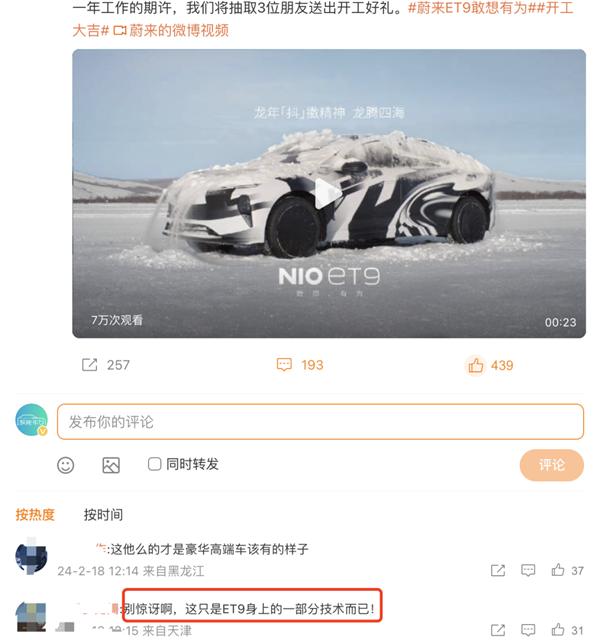Open the first commenter's avatar profile
Screen dimensions: 600x640
click(31, 557)
